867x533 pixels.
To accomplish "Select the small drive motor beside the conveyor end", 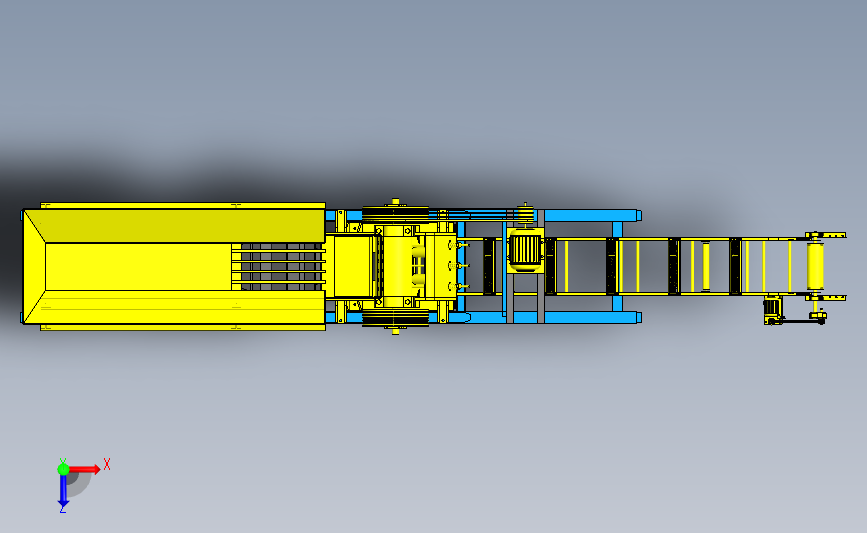I will pyautogui.click(x=772, y=311).
